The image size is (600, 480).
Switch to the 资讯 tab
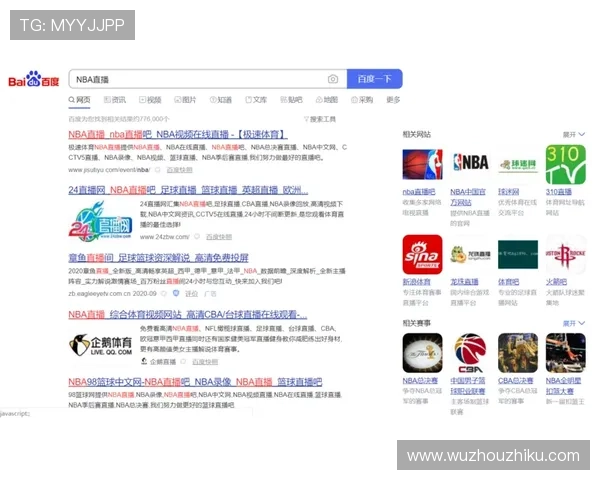pyautogui.click(x=115, y=100)
